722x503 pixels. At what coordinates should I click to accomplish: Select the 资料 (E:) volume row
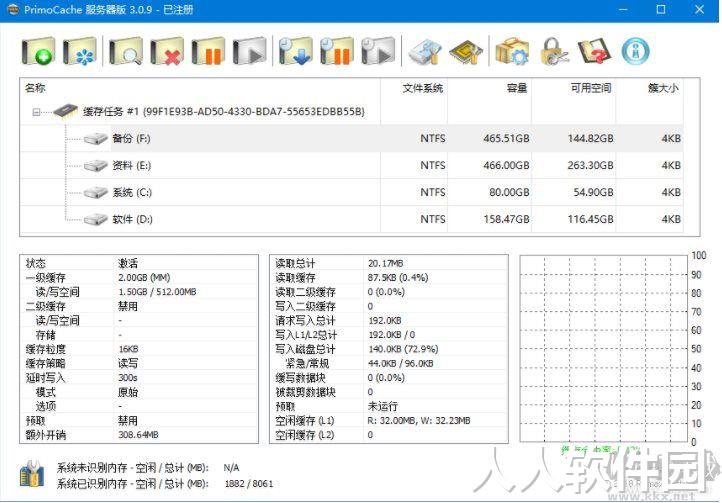352,165
